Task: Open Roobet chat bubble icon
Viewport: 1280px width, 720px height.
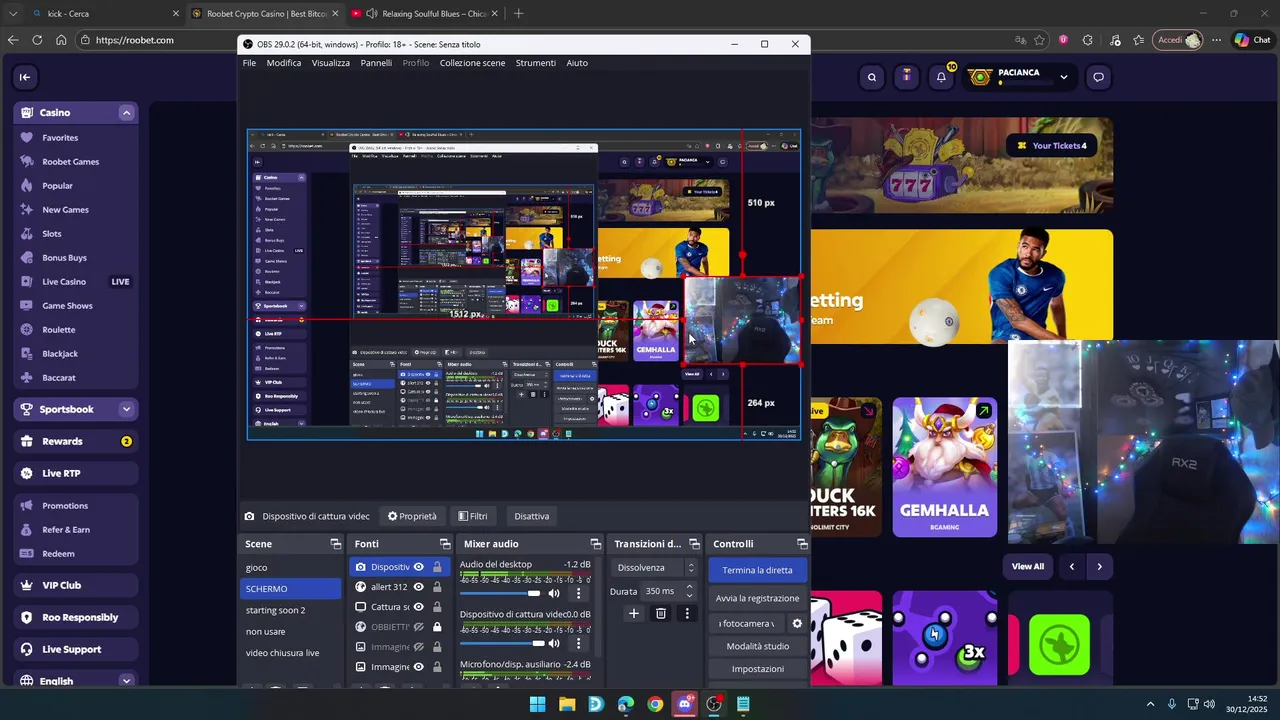Action: pos(1098,77)
